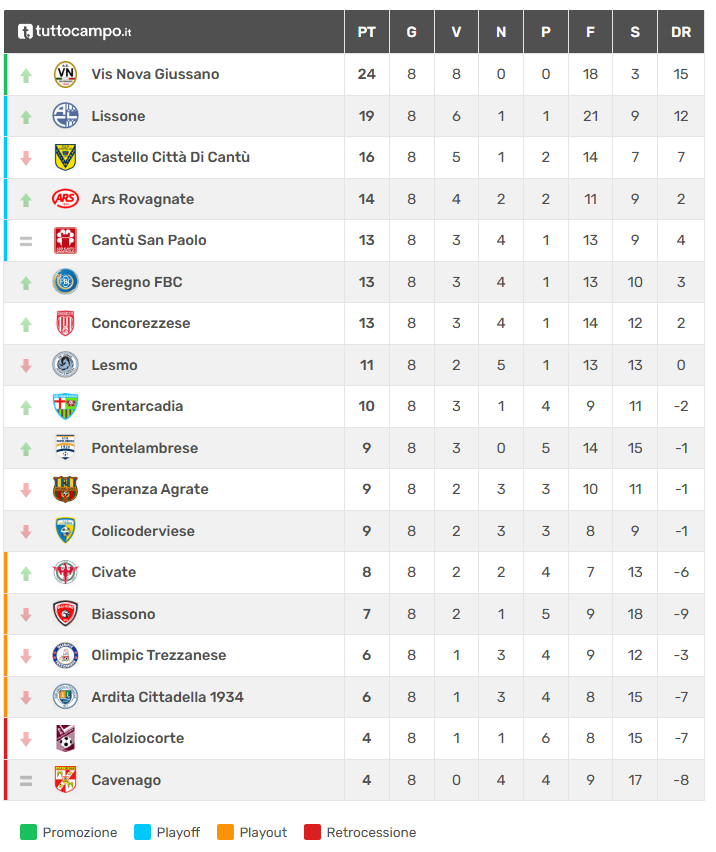The width and height of the screenshot is (716, 852).
Task: Click the F goals-scored column header
Action: coord(590,32)
